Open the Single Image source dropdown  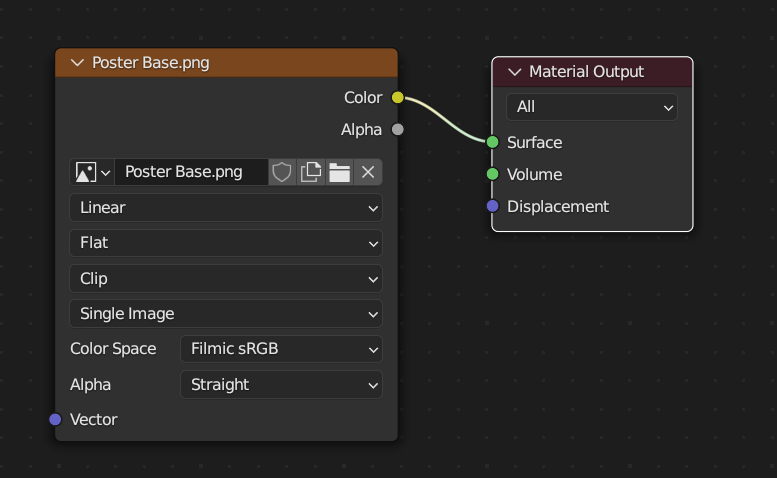point(226,314)
